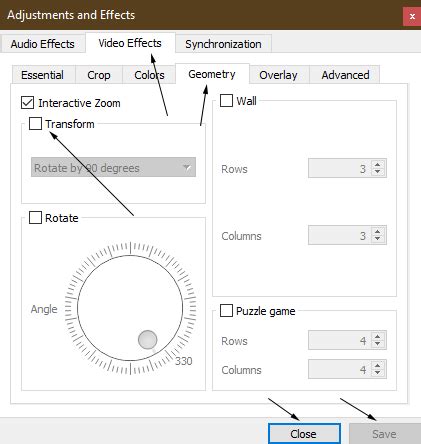Increase Wall Rows with up arrow
The width and height of the screenshot is (421, 444).
377,165
